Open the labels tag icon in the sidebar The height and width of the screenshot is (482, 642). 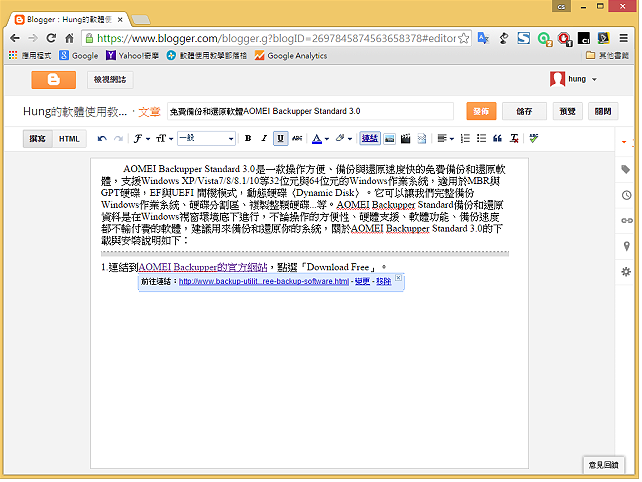(x=626, y=169)
